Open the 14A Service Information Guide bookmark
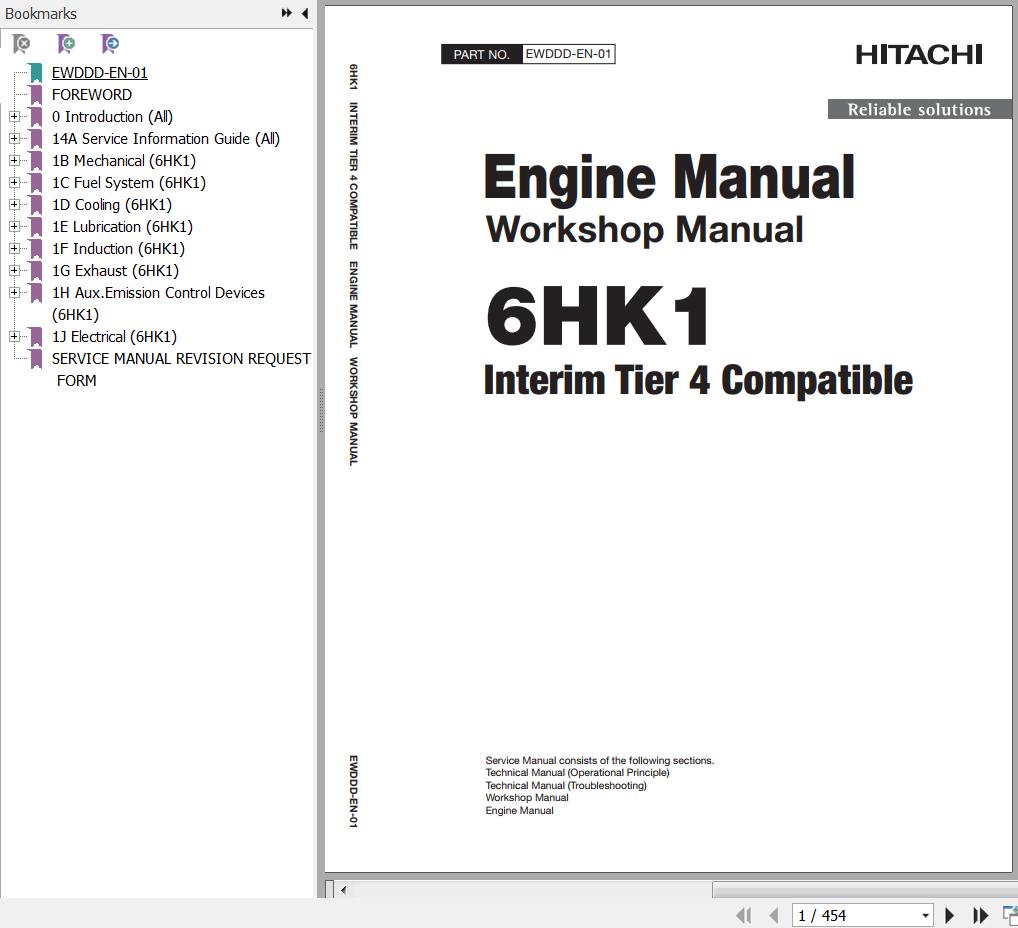This screenshot has height=928, width=1018. click(166, 139)
